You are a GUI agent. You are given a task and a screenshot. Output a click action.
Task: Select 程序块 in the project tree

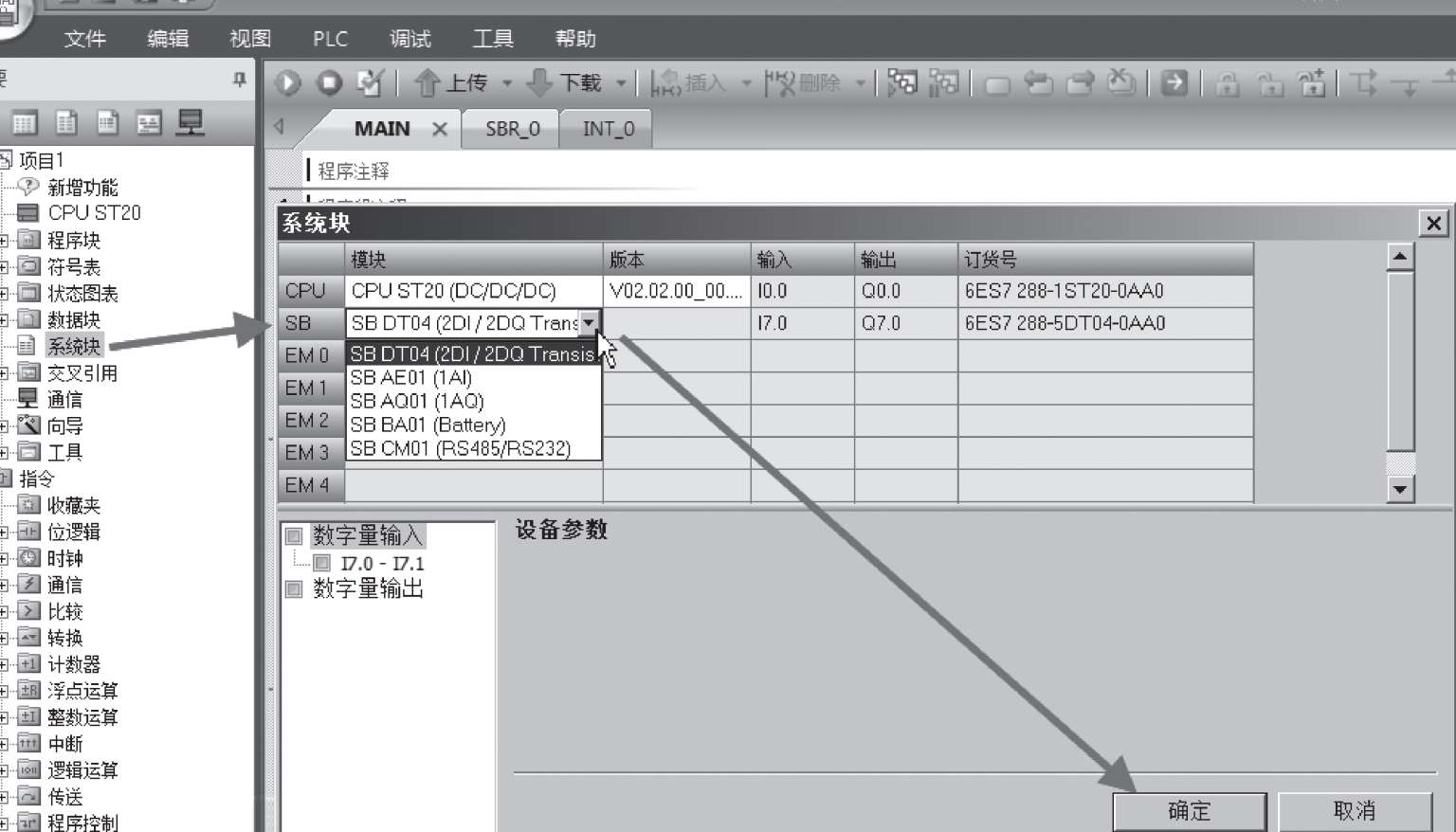pos(74,241)
